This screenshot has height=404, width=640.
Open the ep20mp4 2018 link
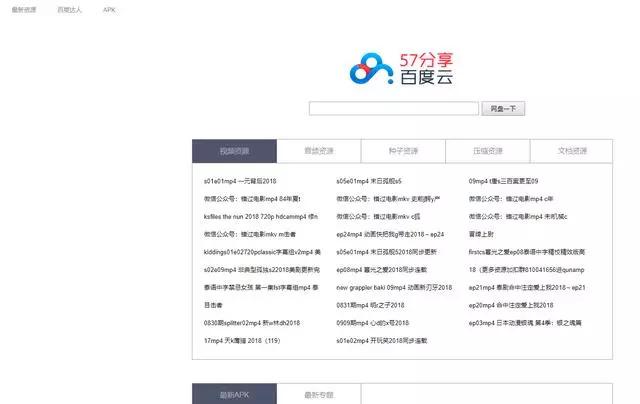511,305
